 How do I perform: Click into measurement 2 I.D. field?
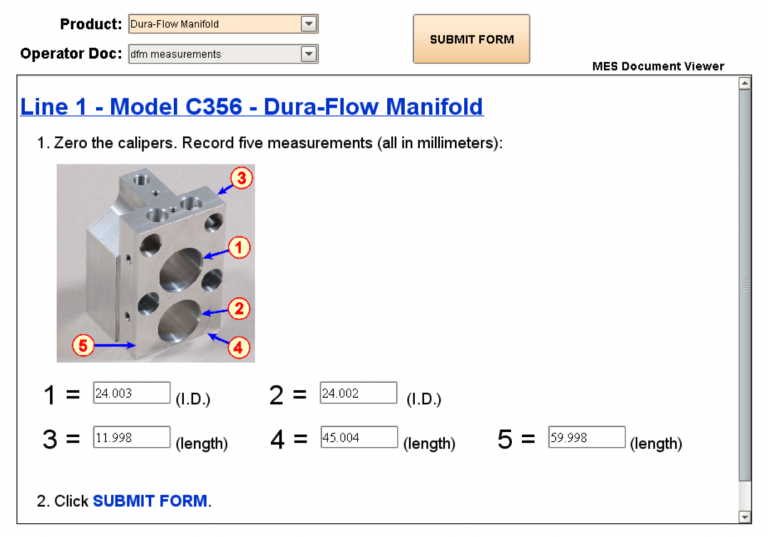358,394
